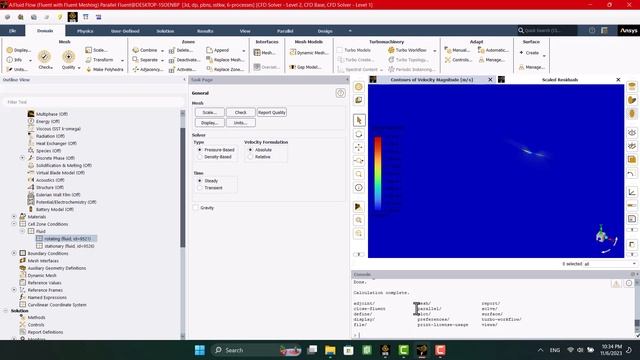The width and height of the screenshot is (640, 360).
Task: Click Dynamic Mesh in the Mesh Models group
Action: pos(308,53)
